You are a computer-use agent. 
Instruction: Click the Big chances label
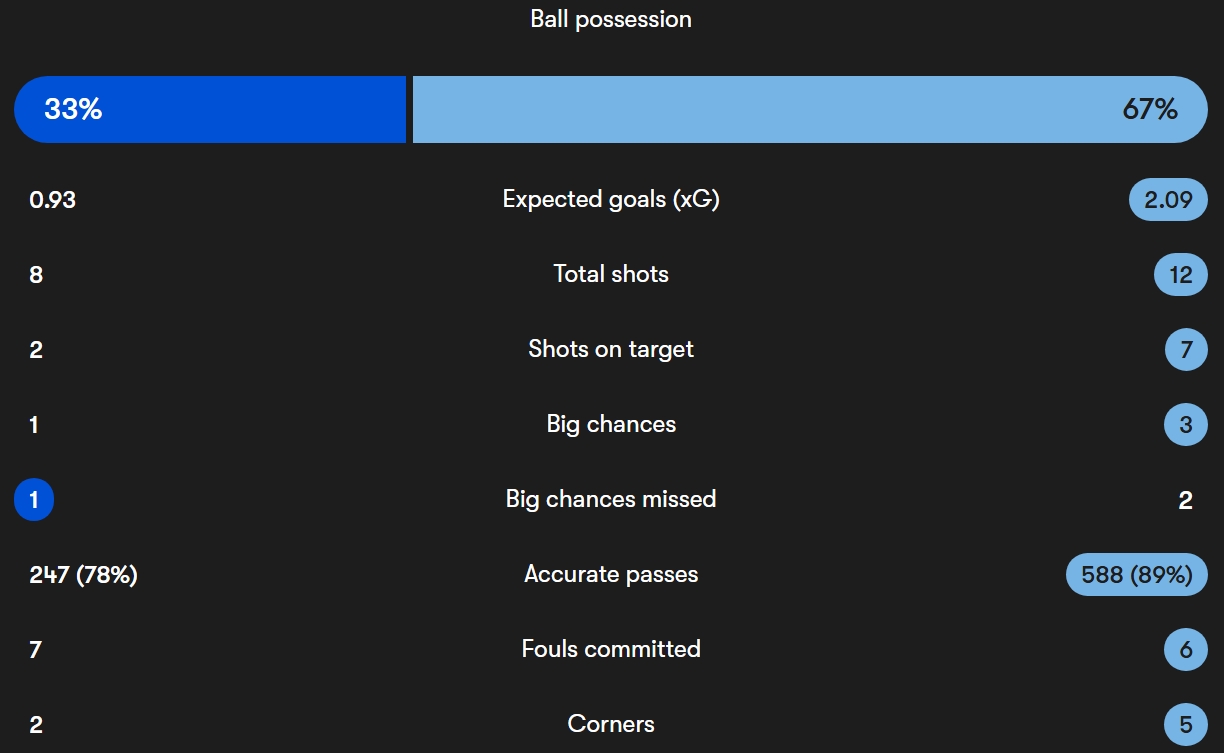tap(611, 424)
